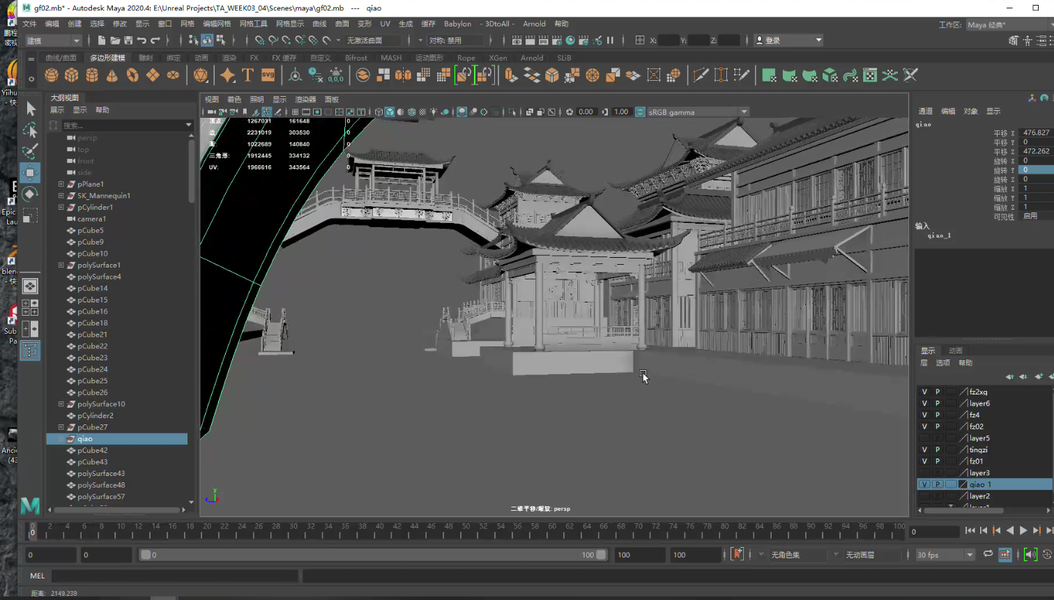The height and width of the screenshot is (600, 1054).
Task: Open the 登录 sign-in dropdown
Action: pos(788,40)
